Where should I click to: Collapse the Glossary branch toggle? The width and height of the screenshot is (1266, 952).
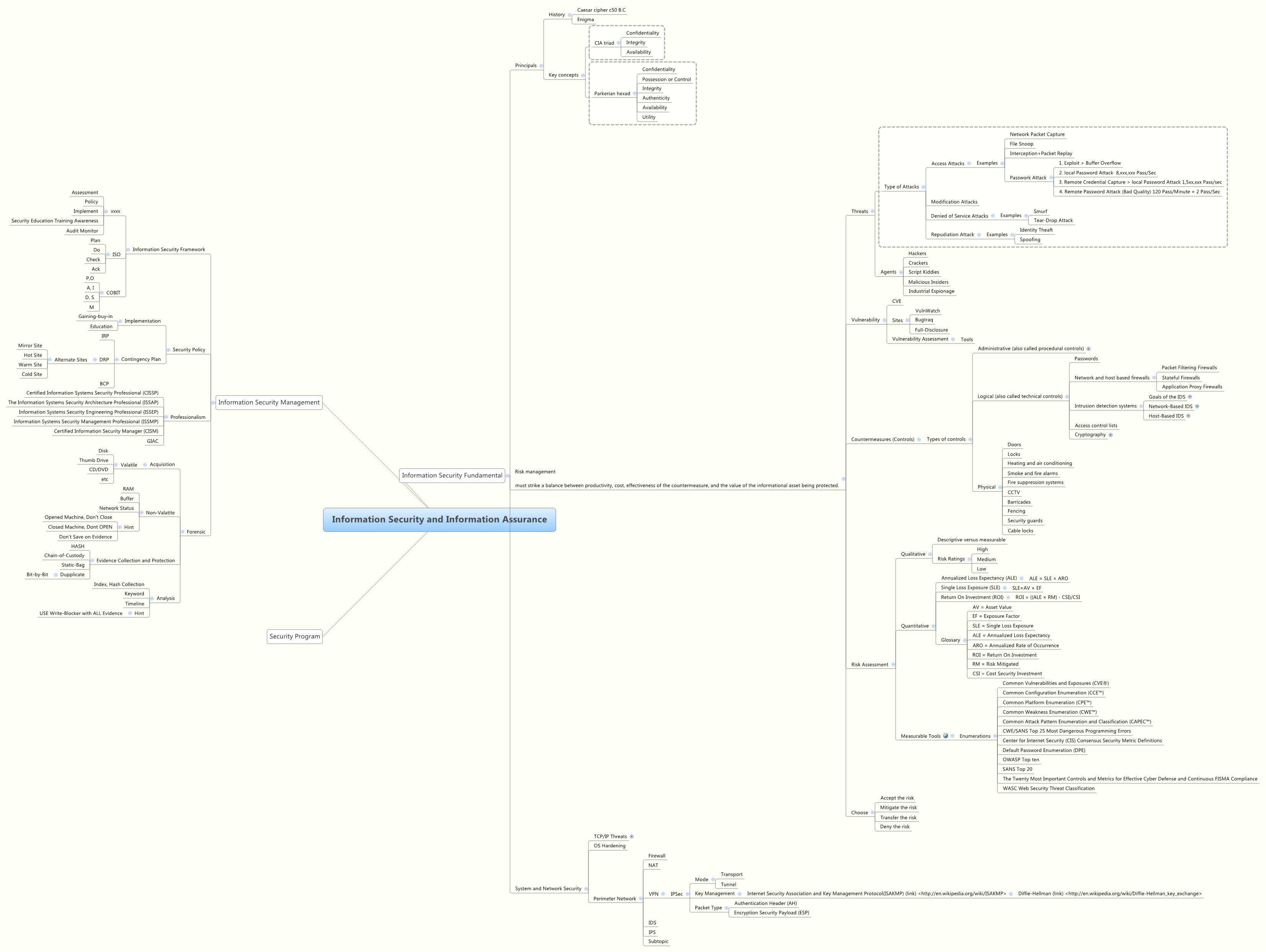point(965,640)
